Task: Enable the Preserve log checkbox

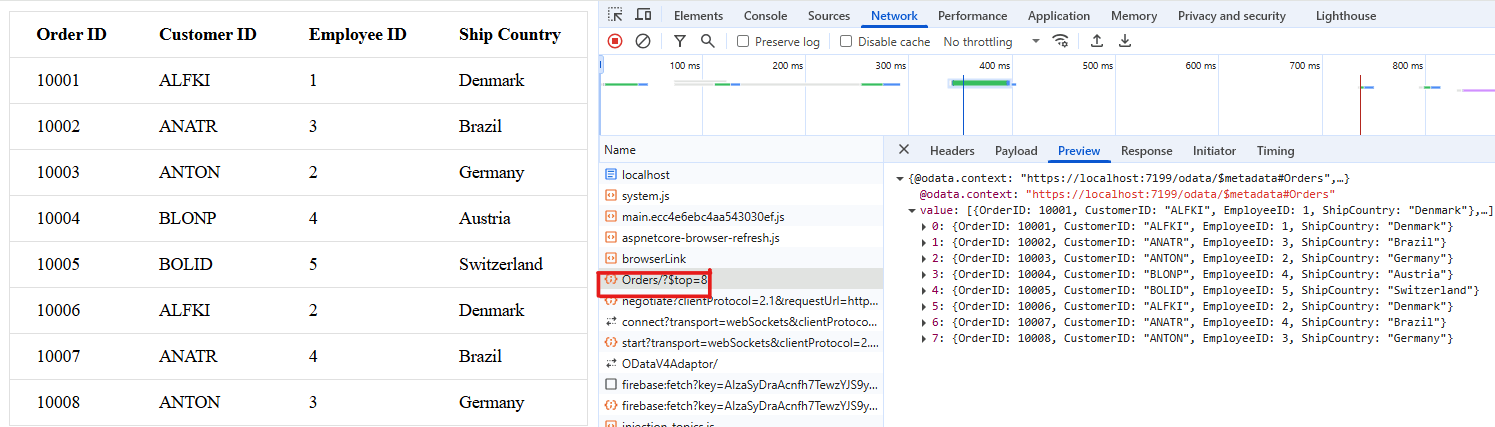Action: [x=743, y=42]
